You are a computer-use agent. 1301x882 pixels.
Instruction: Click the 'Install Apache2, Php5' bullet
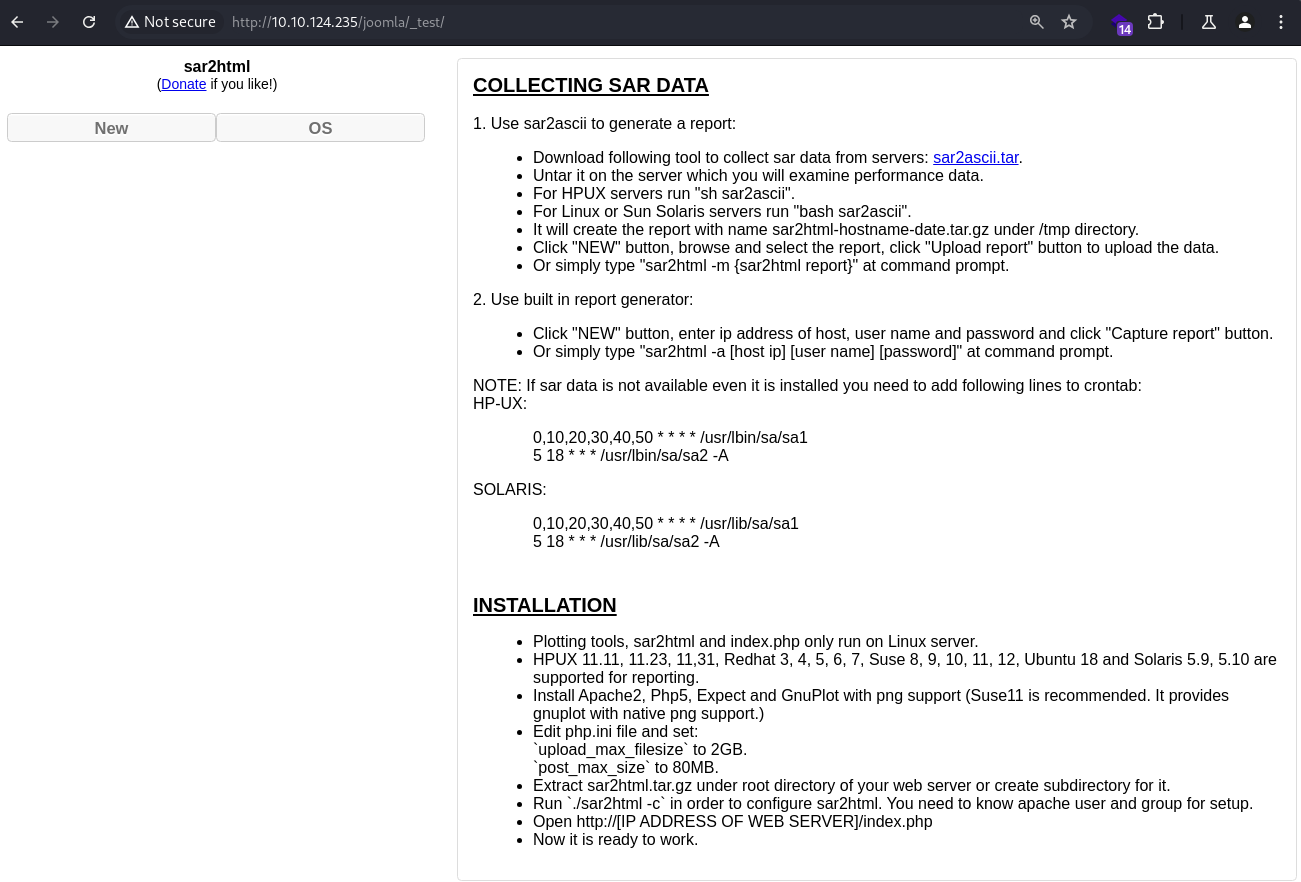[881, 704]
